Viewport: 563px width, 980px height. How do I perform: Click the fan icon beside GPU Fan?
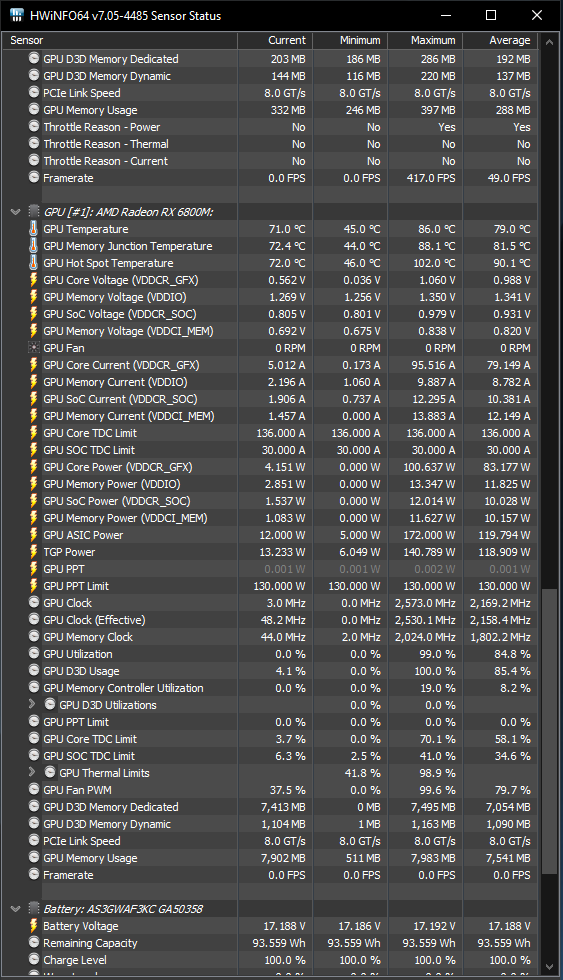pos(34,348)
